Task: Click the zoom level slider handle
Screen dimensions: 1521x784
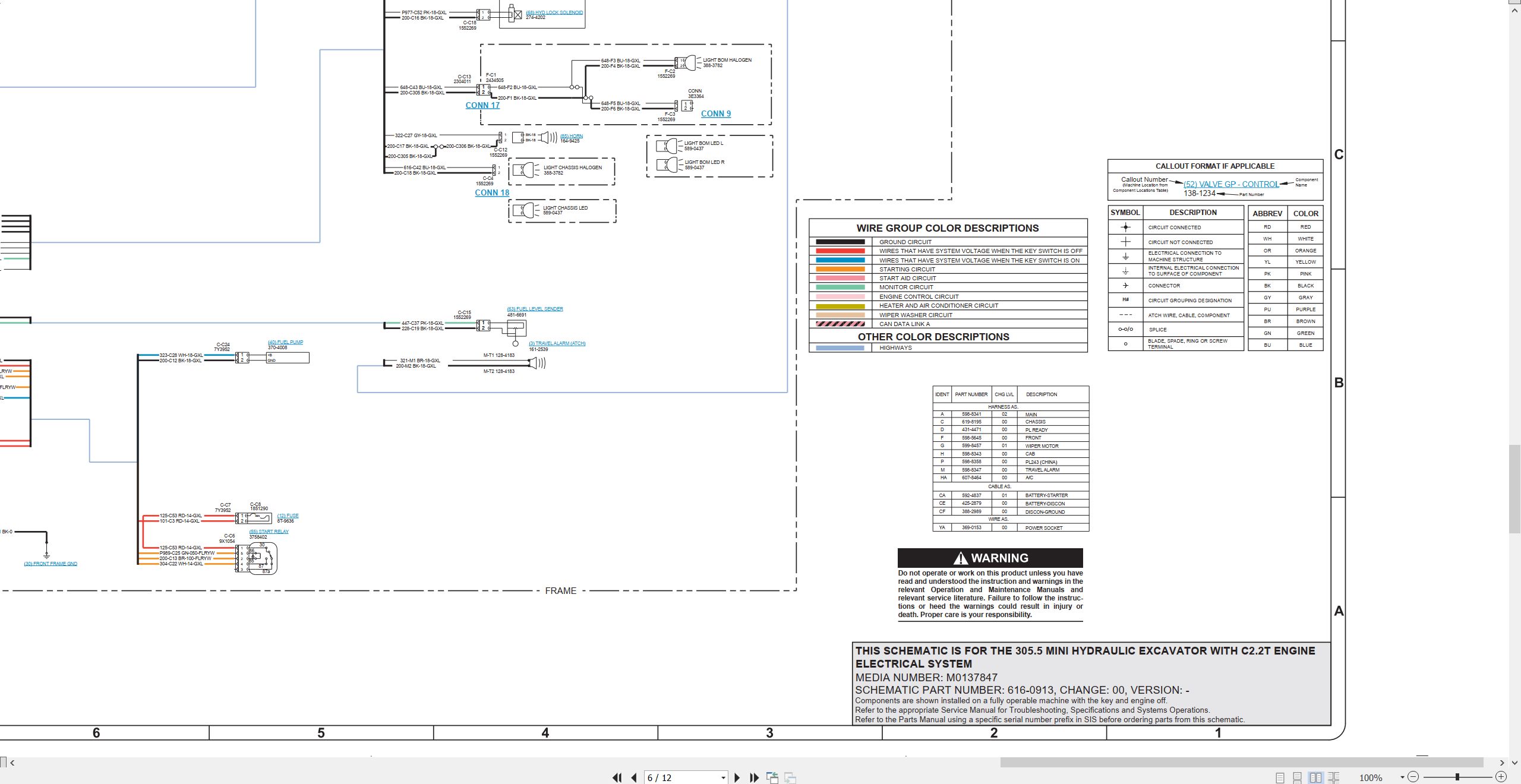Action: coord(1457,777)
